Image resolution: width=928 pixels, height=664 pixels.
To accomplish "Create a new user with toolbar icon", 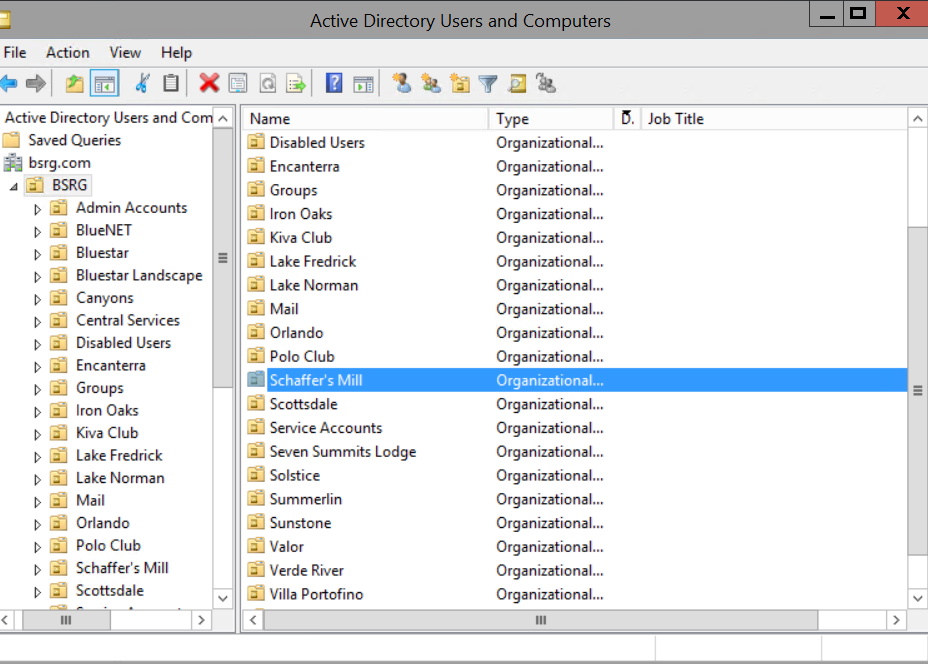I will coord(402,83).
